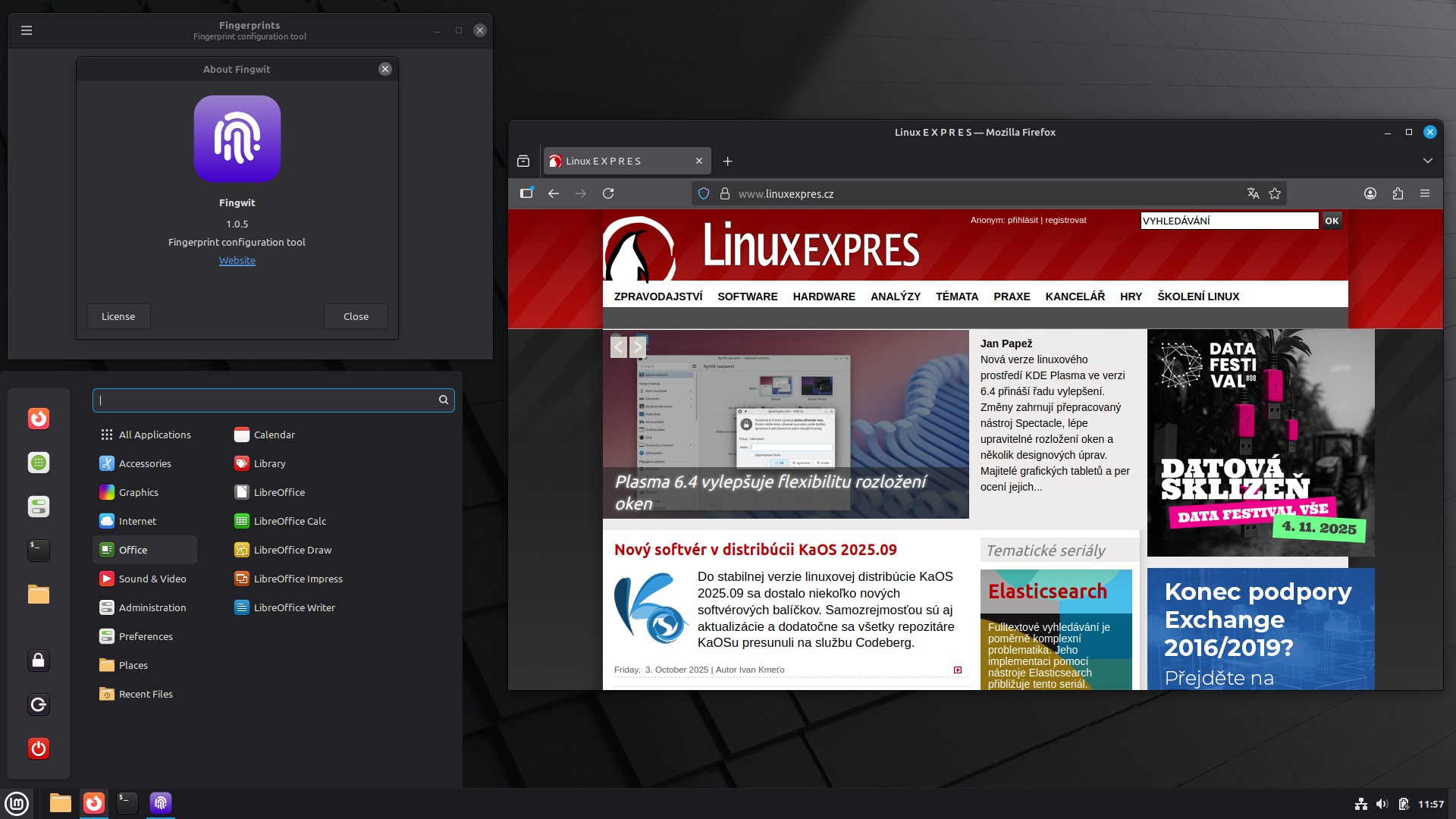
Task: Open Fingwit Website link
Action: [x=237, y=260]
